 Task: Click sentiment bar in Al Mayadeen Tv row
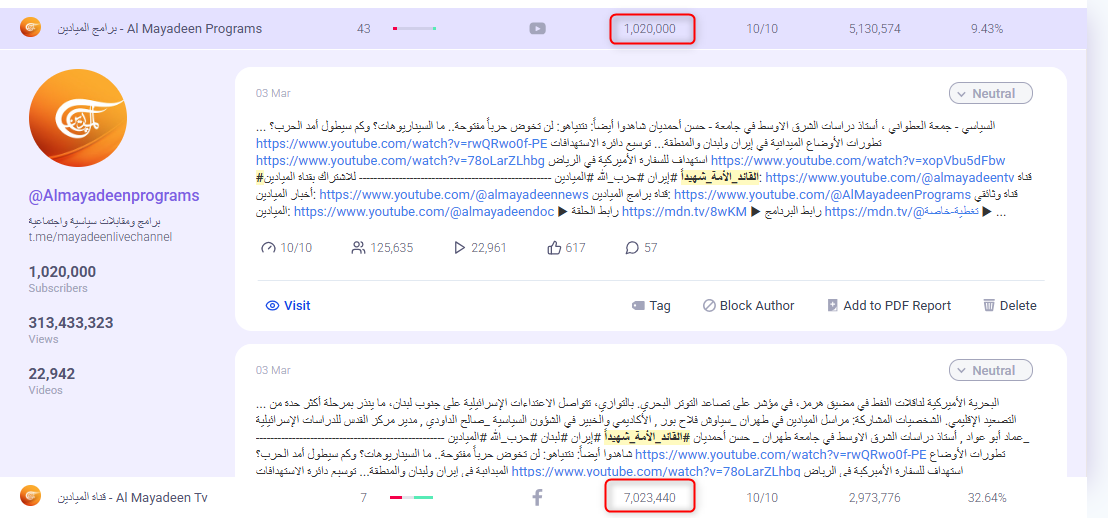pos(411,497)
